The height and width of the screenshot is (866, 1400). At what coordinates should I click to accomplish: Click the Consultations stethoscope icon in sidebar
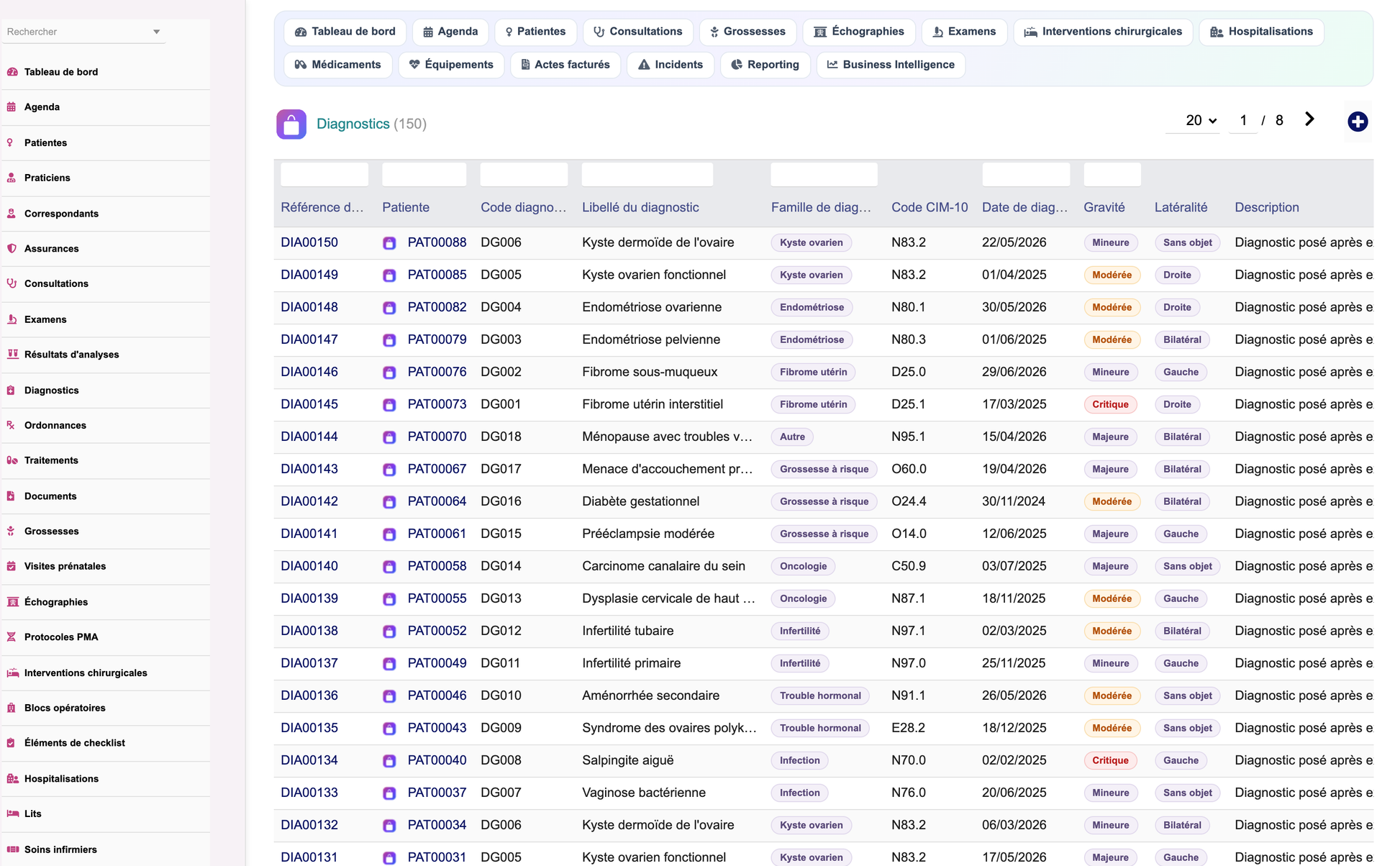[12, 283]
